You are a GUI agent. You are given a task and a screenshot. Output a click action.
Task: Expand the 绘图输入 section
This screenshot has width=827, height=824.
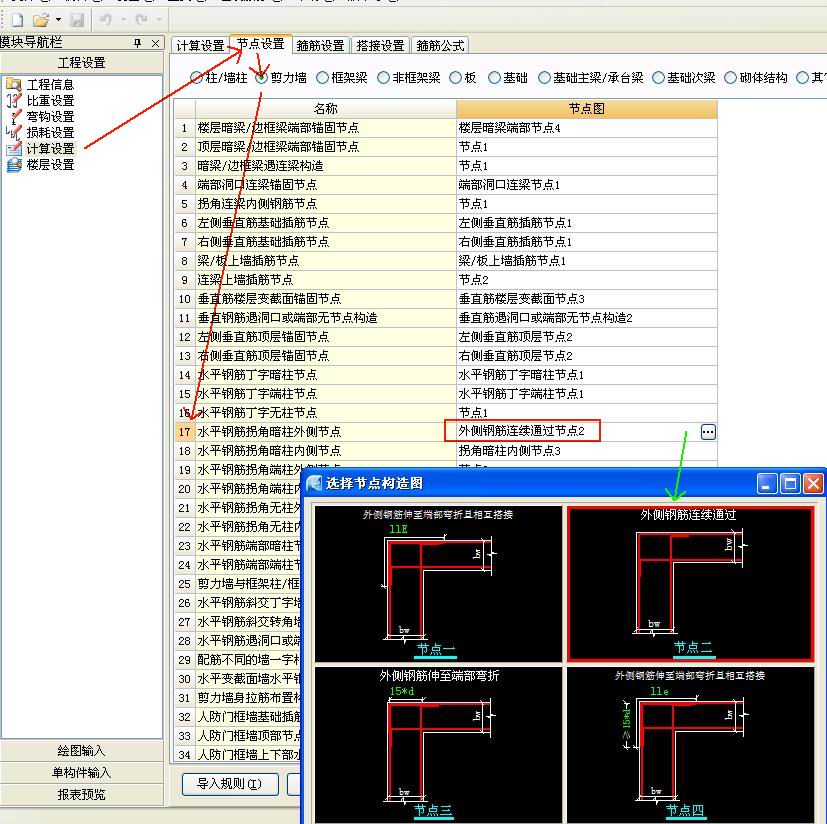[x=80, y=751]
